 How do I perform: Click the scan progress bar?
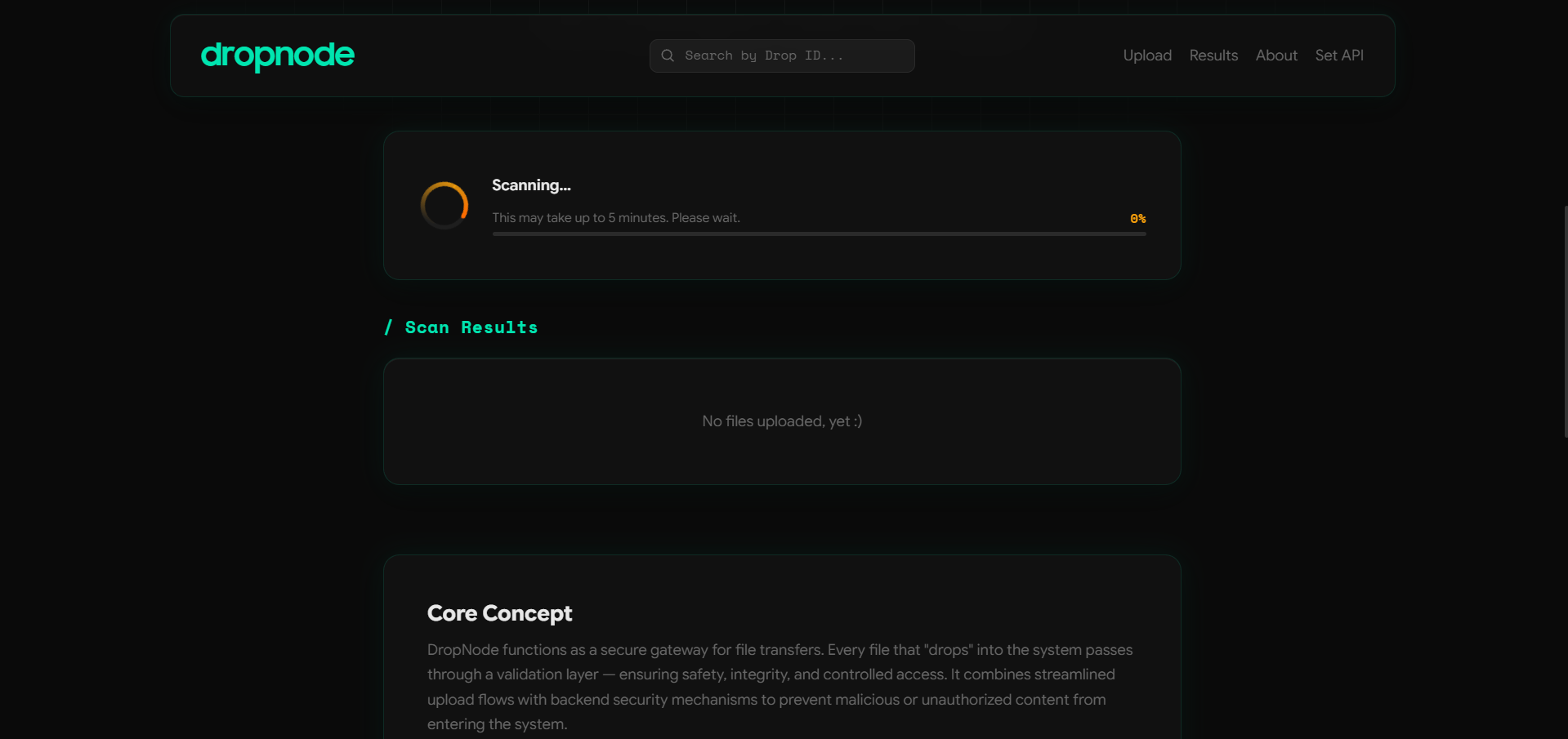(819, 234)
